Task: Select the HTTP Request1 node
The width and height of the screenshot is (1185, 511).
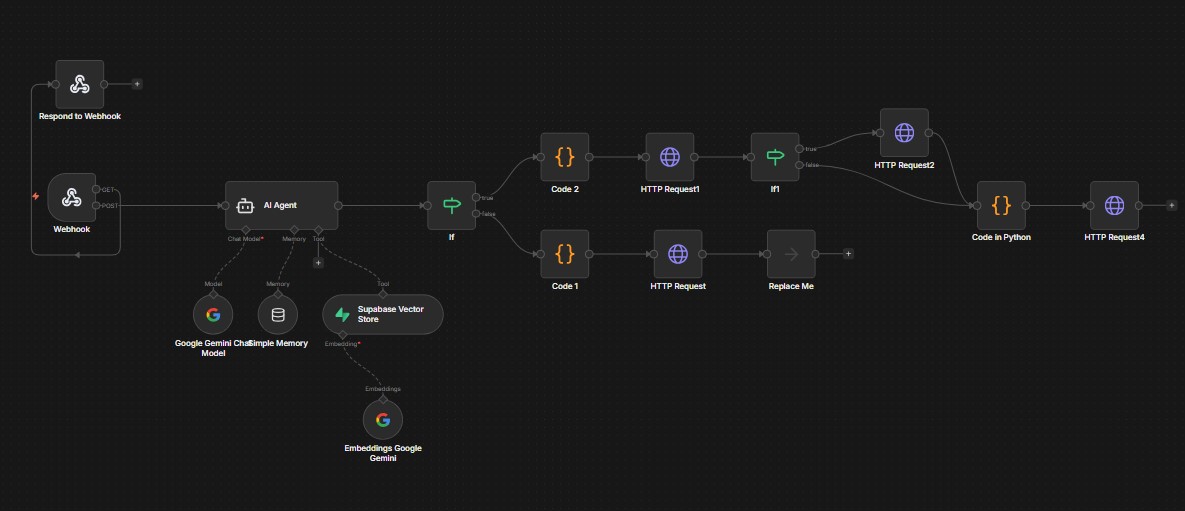Action: (670, 157)
